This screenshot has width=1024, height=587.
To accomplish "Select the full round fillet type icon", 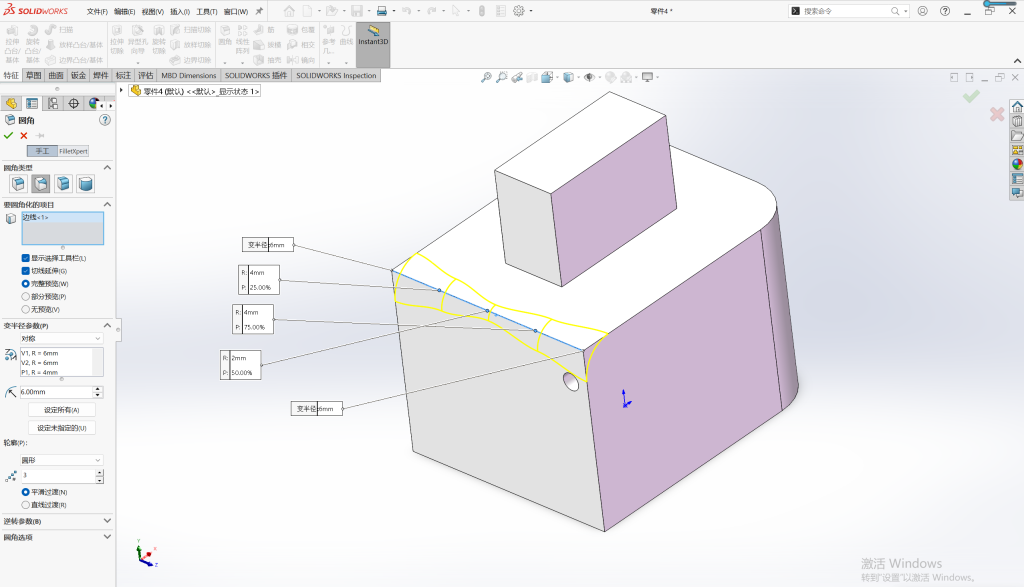I will pos(86,184).
